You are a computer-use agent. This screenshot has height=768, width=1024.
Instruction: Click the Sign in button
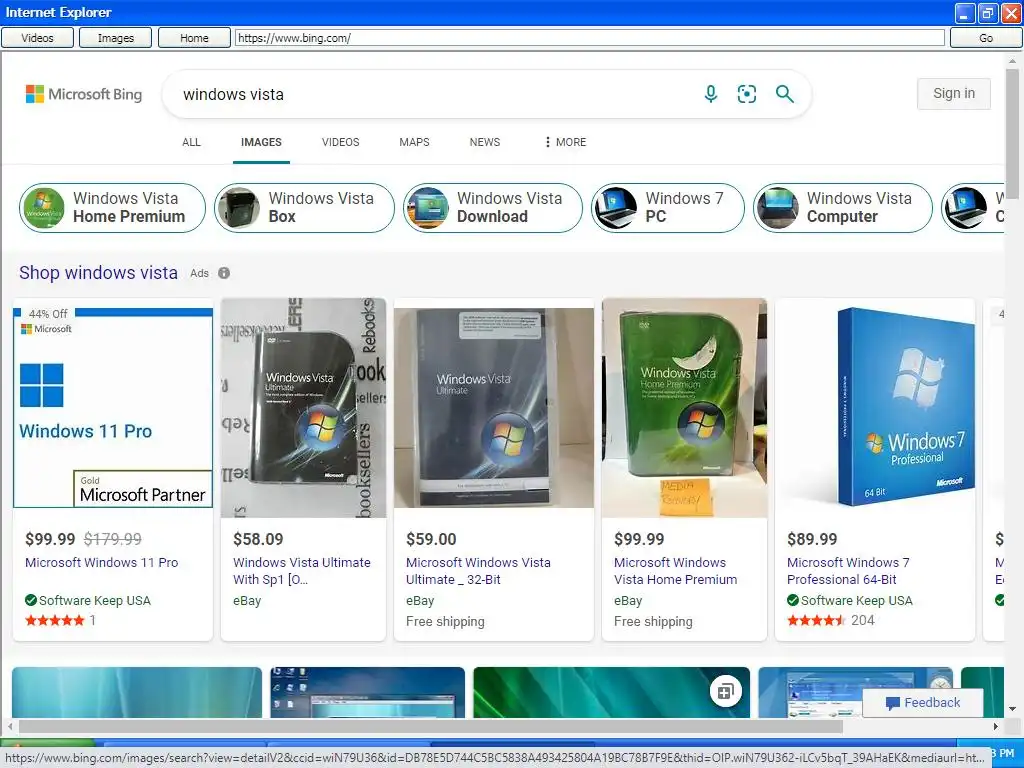point(953,93)
